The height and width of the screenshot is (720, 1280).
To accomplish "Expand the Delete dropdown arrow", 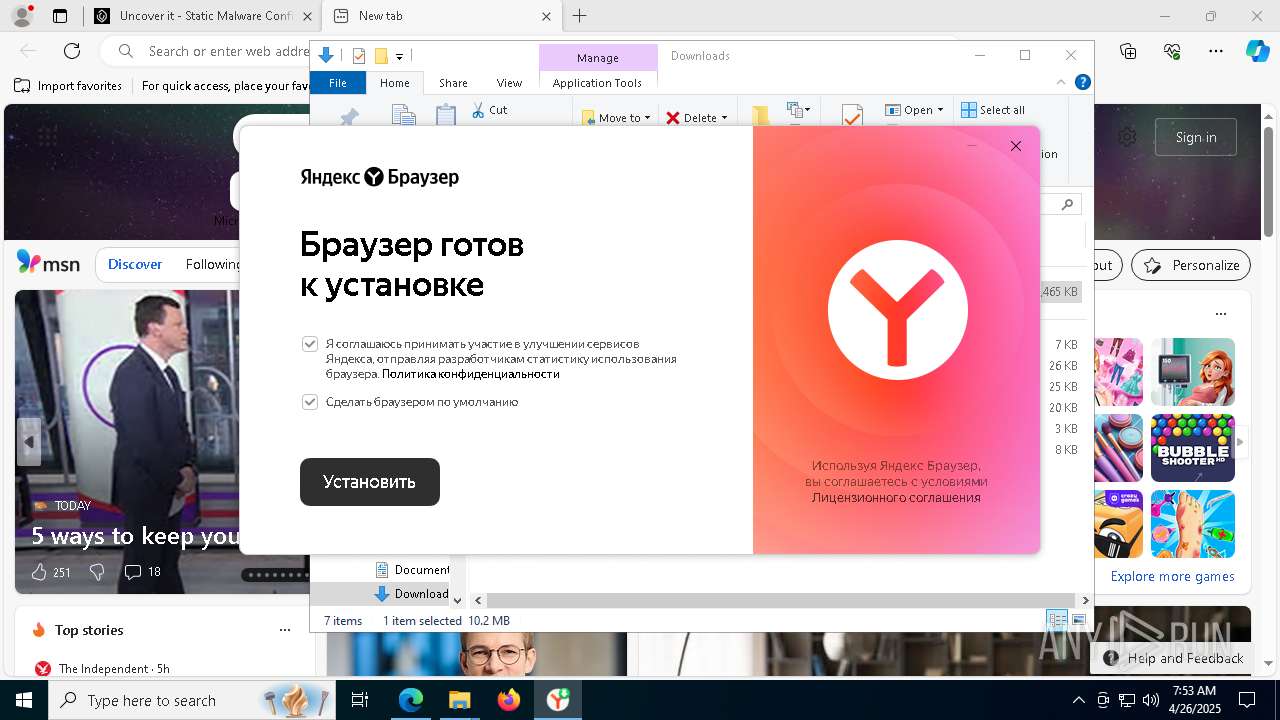I will click(724, 118).
